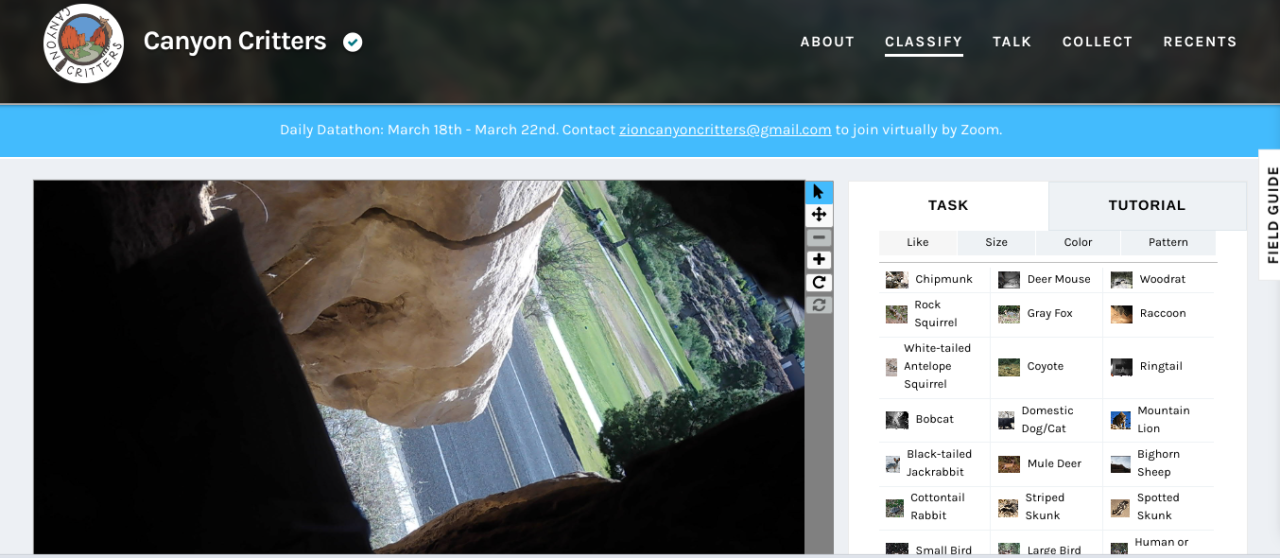Open the Pattern filter dropdown
The width and height of the screenshot is (1280, 558).
pyautogui.click(x=1168, y=242)
